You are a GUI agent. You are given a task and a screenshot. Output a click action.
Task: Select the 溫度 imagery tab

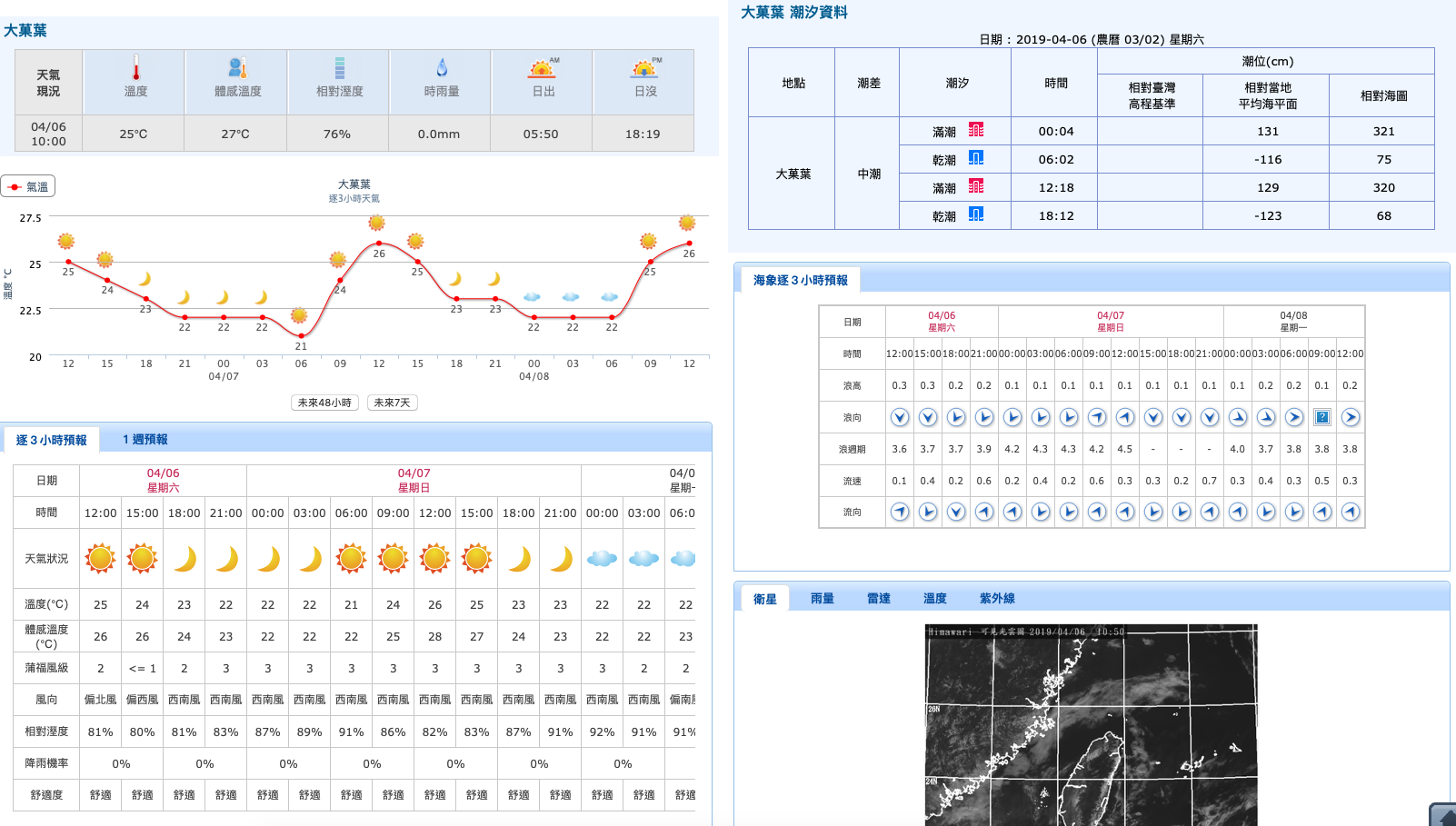[x=935, y=598]
